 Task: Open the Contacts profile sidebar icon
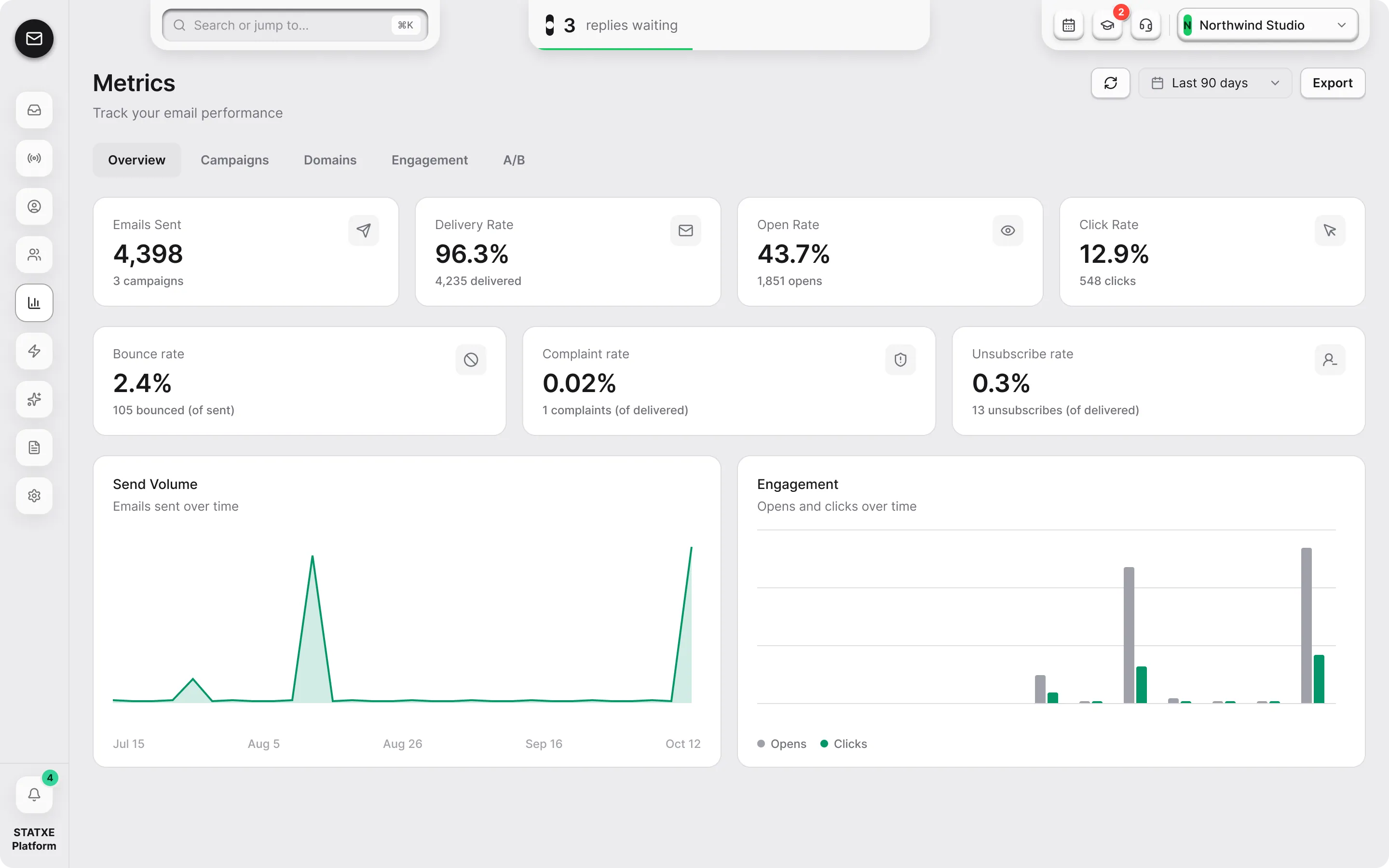[34, 206]
